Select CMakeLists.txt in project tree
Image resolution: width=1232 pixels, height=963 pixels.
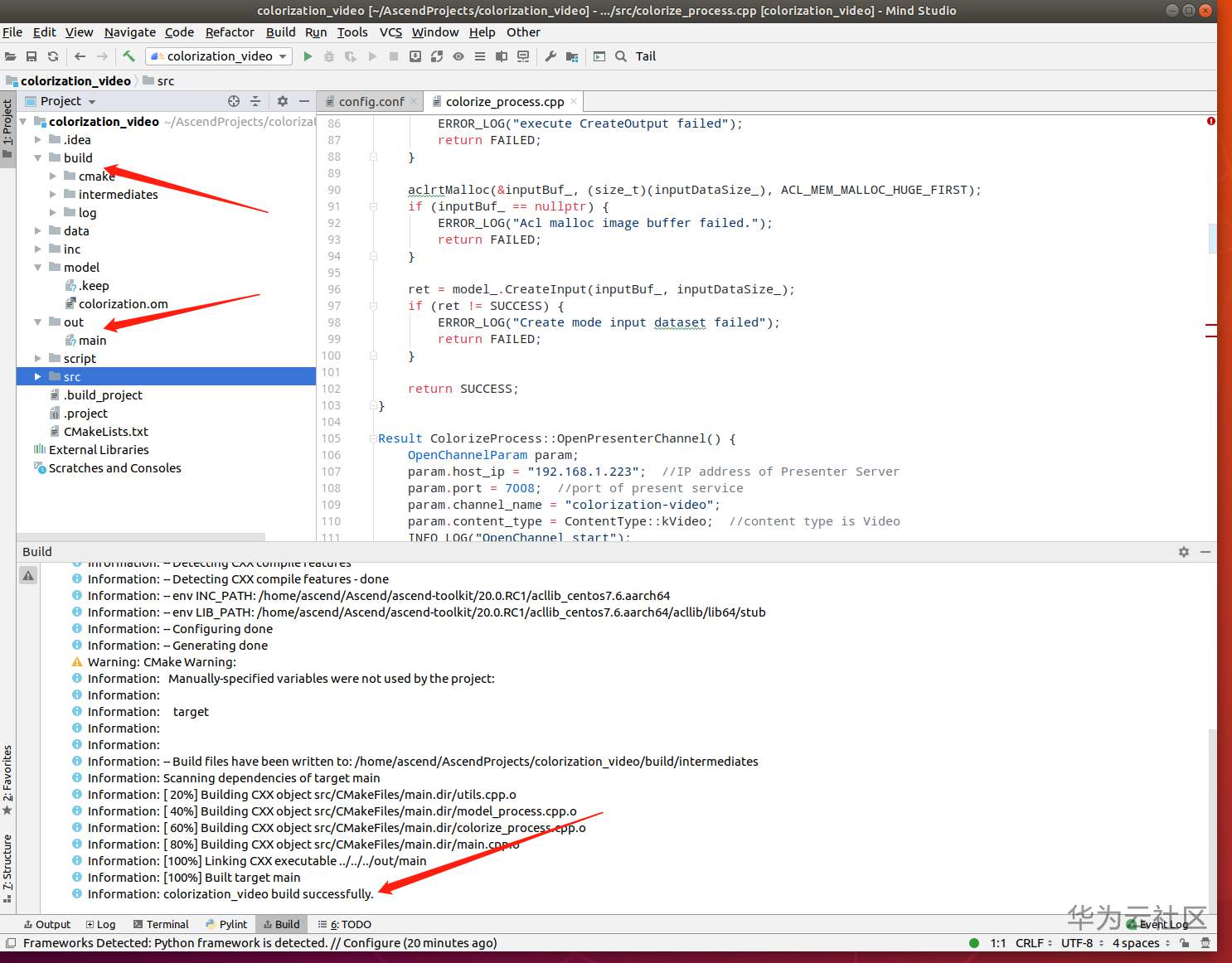[x=106, y=432]
